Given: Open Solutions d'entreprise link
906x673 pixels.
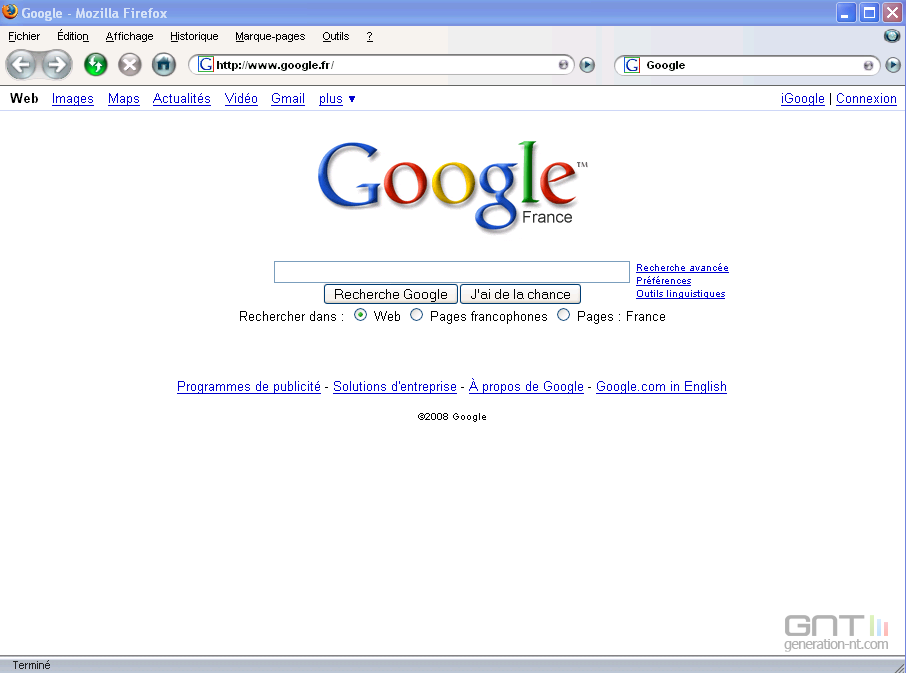Looking at the screenshot, I should pyautogui.click(x=395, y=386).
